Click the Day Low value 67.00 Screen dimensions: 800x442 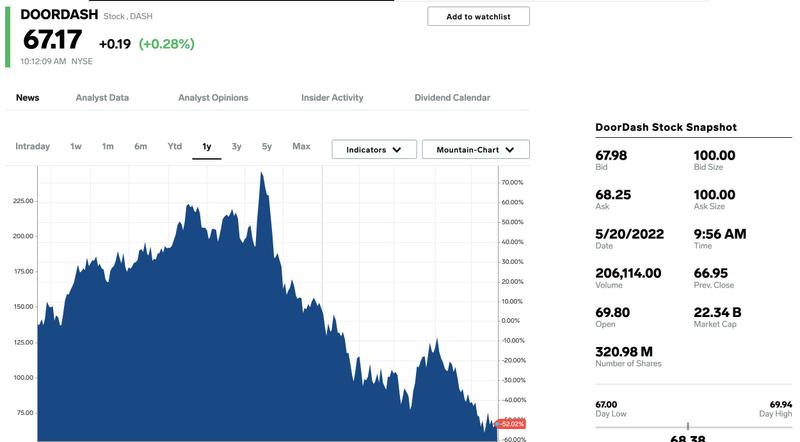606,404
